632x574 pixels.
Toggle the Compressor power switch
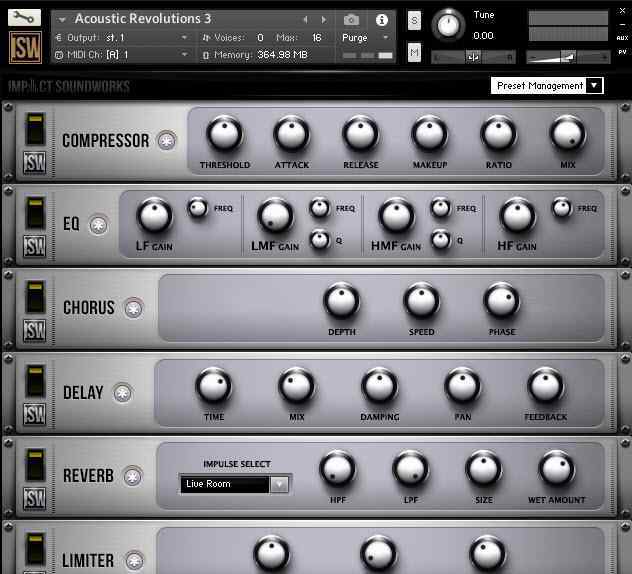pyautogui.click(x=35, y=129)
